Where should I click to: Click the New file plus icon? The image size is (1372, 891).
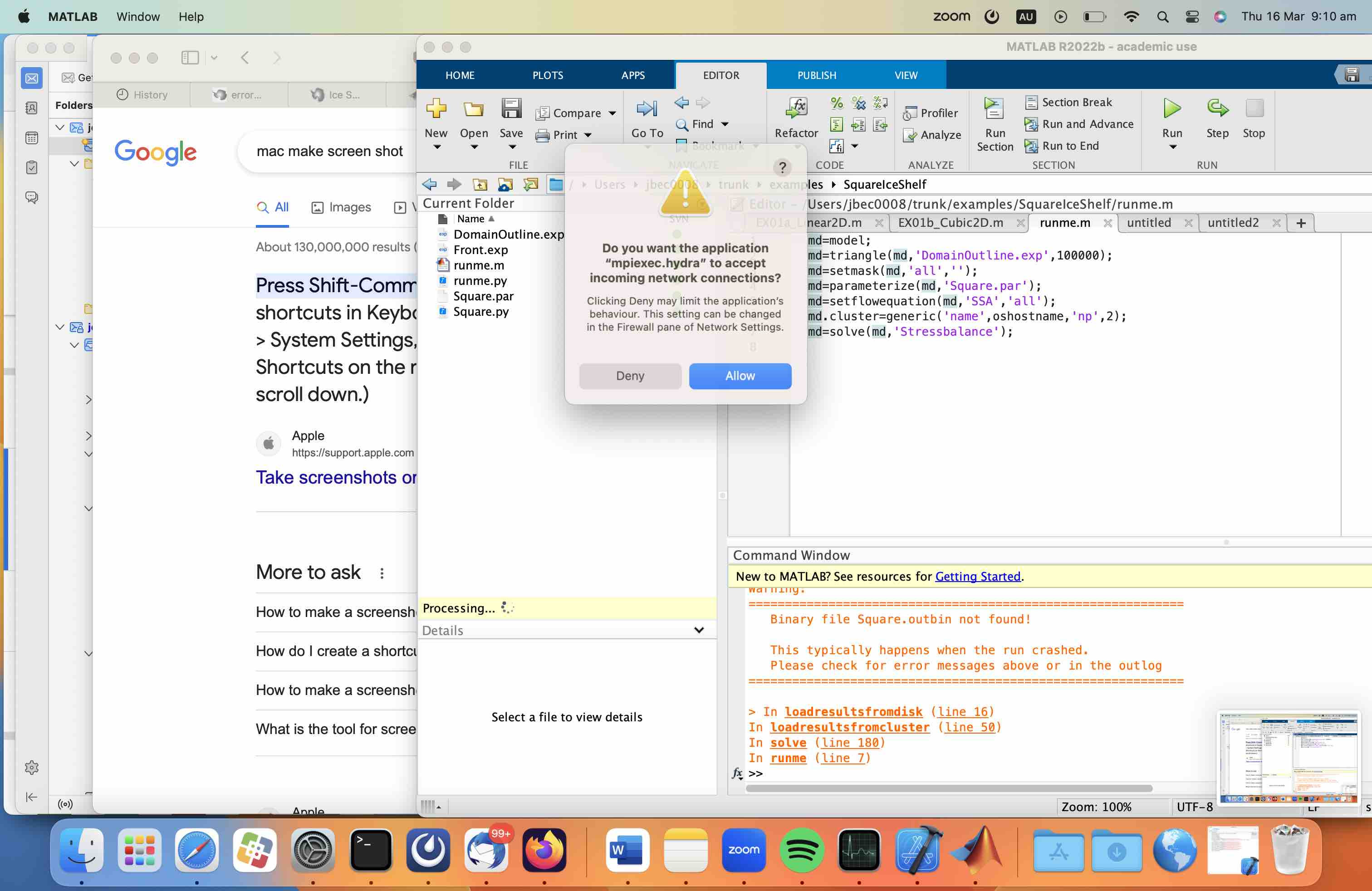coord(436,108)
